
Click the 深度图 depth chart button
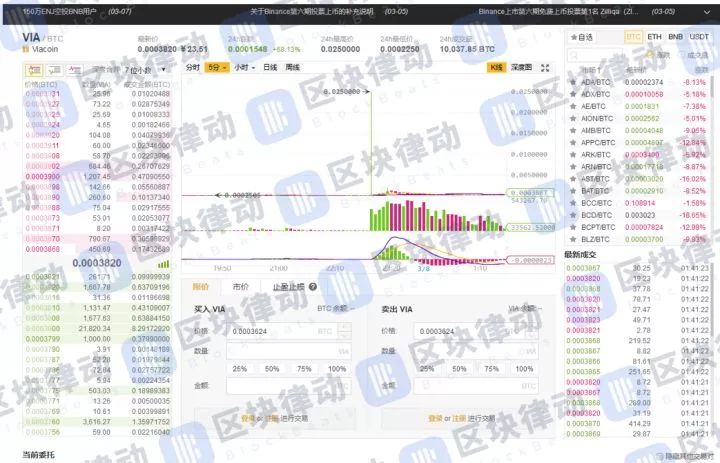tap(521, 68)
